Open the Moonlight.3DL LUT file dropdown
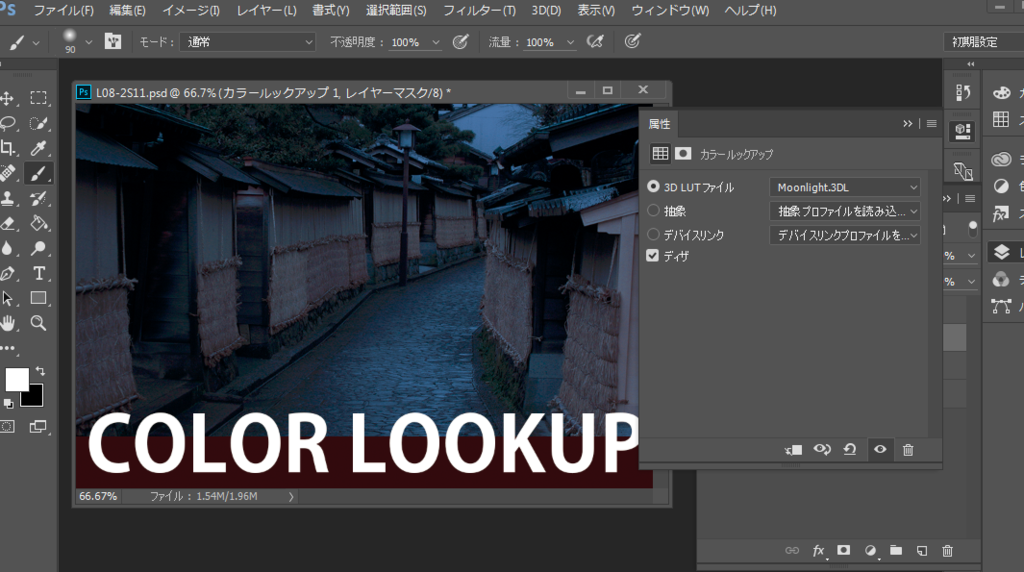 pyautogui.click(x=845, y=187)
